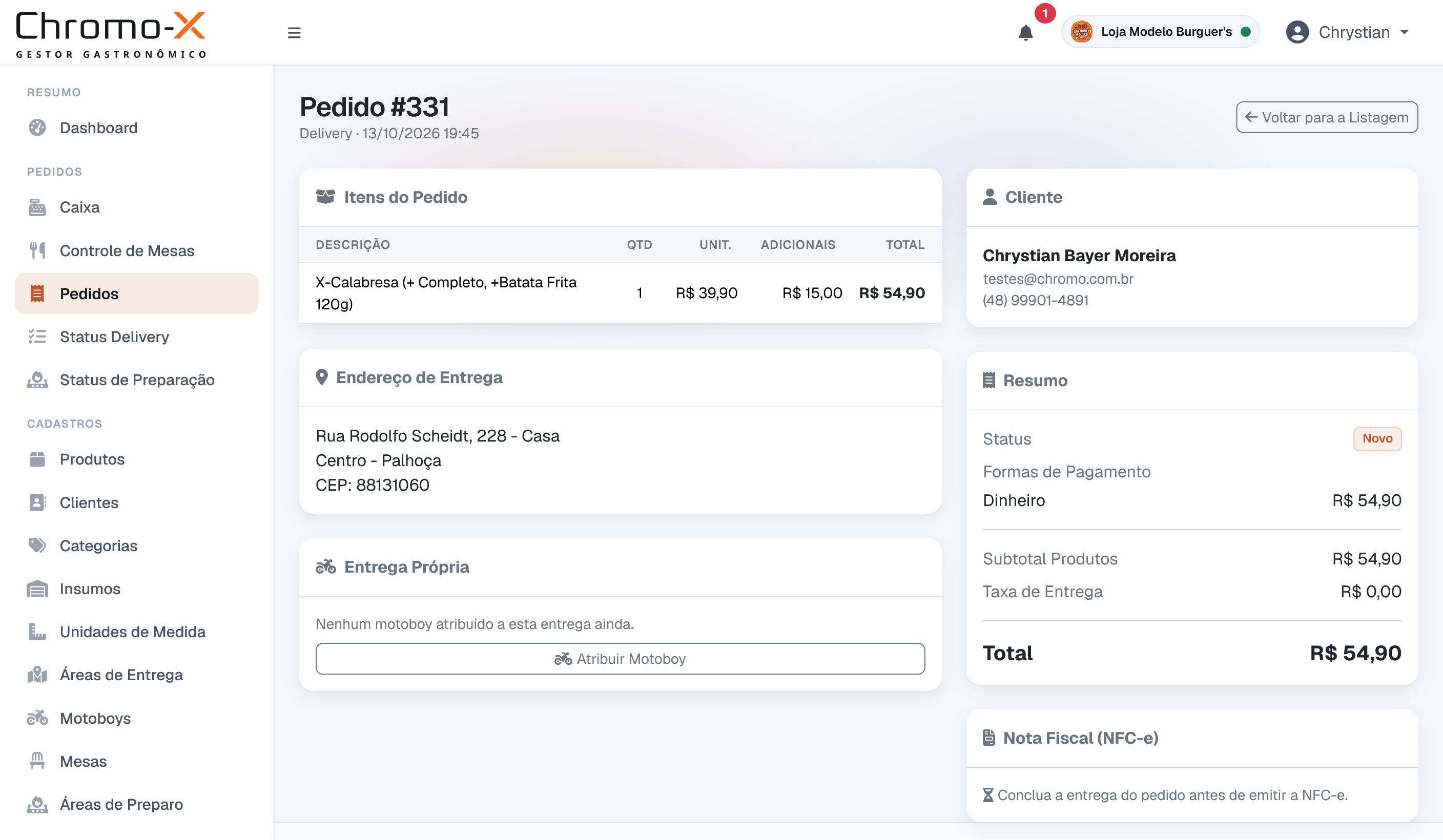This screenshot has height=840, width=1443.
Task: Open Status Delivery page
Action: pyautogui.click(x=136, y=337)
